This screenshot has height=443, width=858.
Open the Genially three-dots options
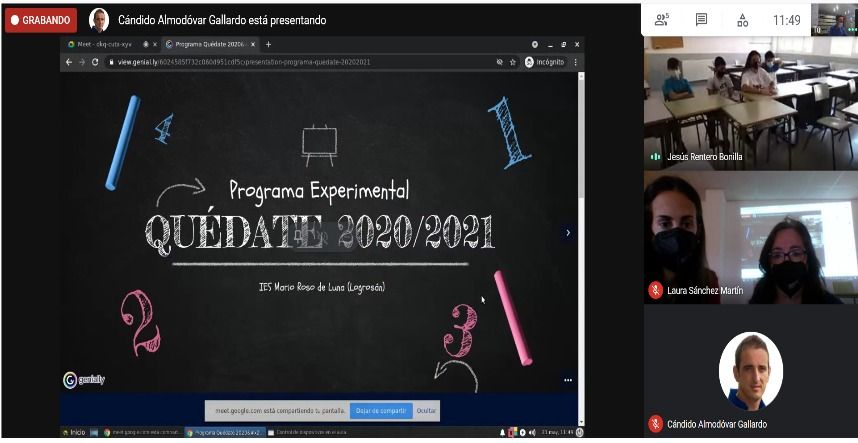(568, 380)
